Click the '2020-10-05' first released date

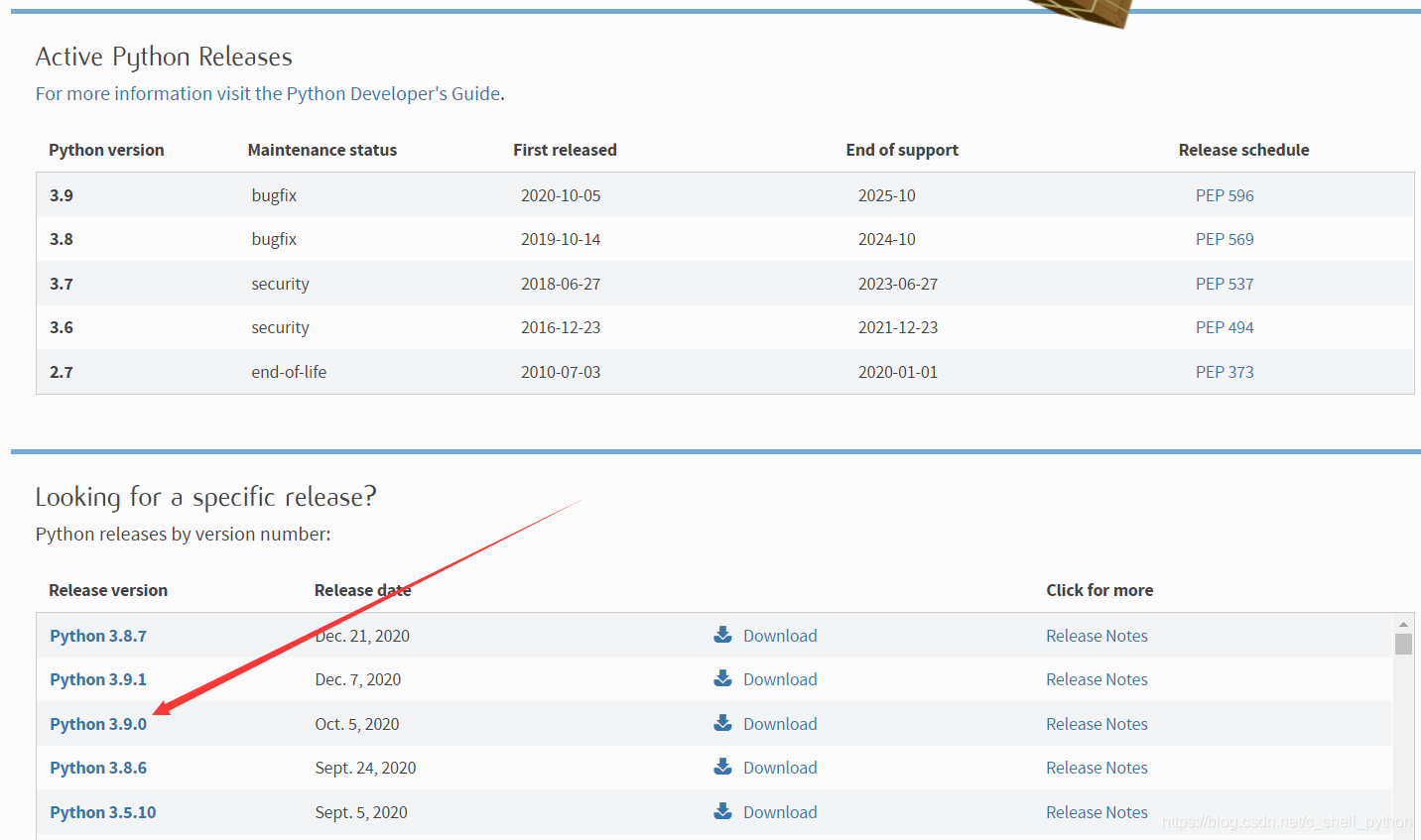(561, 195)
